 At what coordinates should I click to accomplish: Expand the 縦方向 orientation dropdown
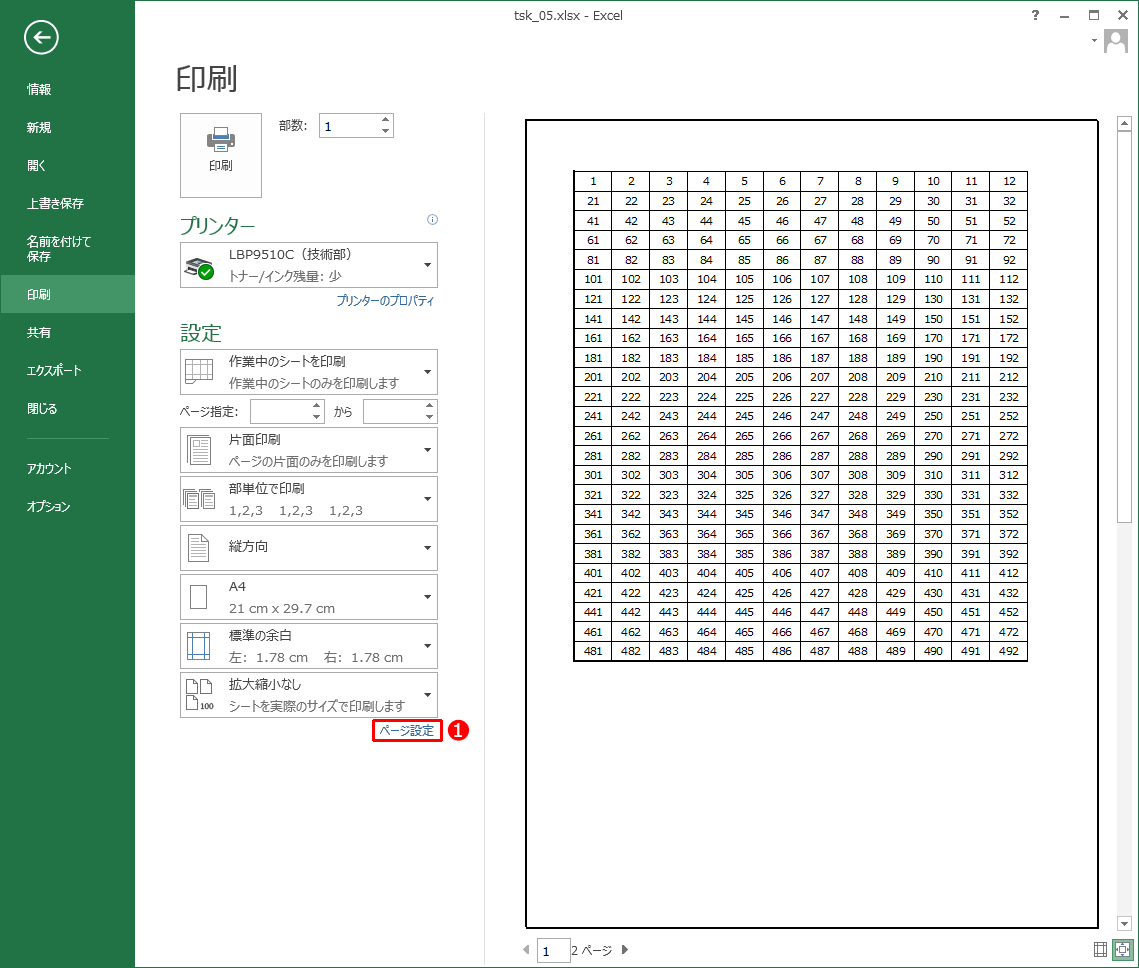click(x=309, y=548)
